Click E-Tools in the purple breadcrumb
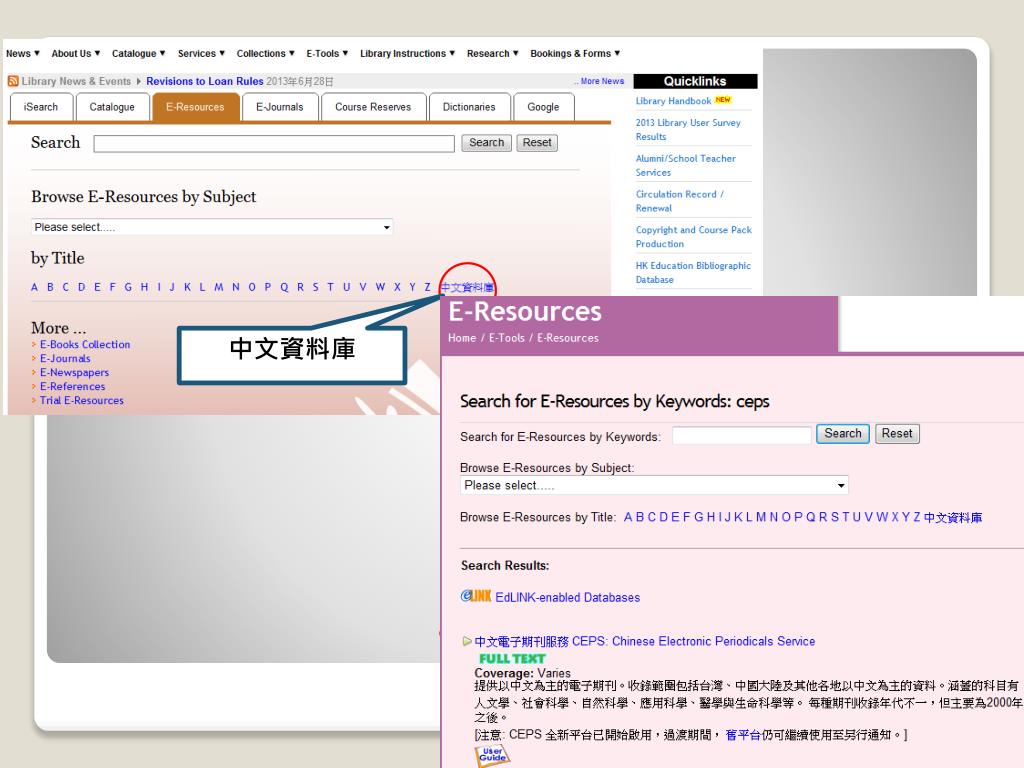The width and height of the screenshot is (1024, 768). pos(507,338)
